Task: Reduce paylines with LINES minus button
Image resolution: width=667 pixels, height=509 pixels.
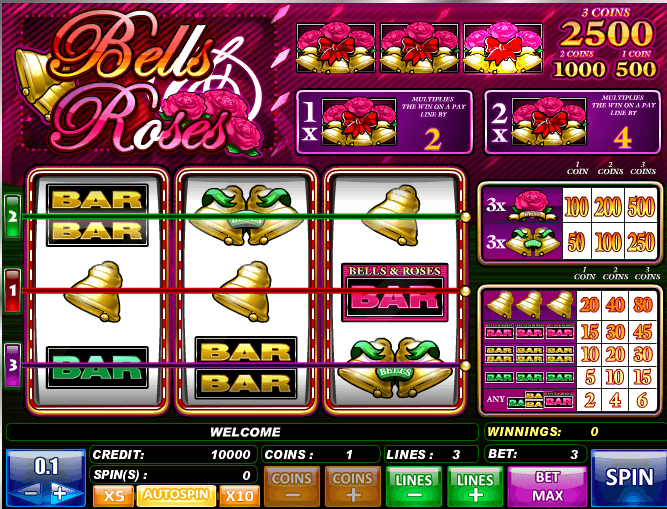Action: 414,486
